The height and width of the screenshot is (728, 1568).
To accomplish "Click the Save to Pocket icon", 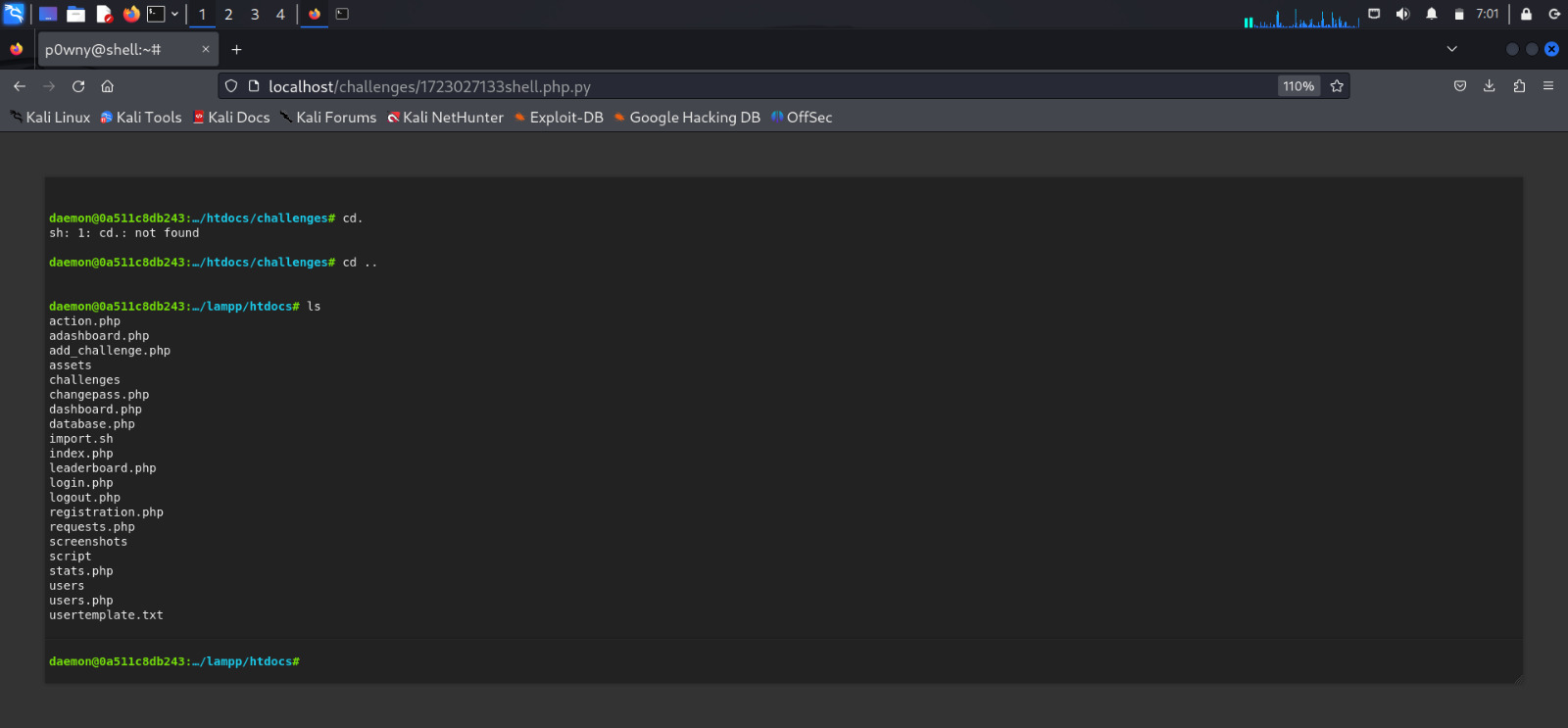I will click(x=1459, y=86).
